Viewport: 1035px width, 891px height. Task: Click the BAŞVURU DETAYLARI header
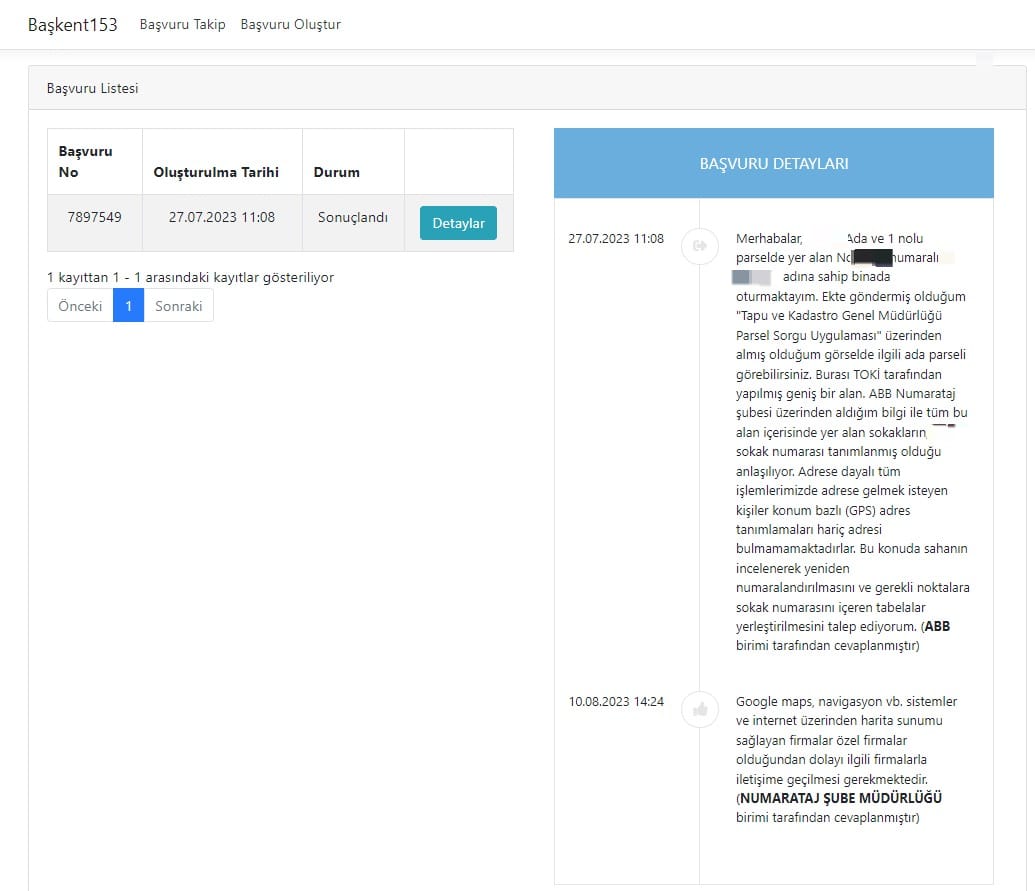coord(774,163)
